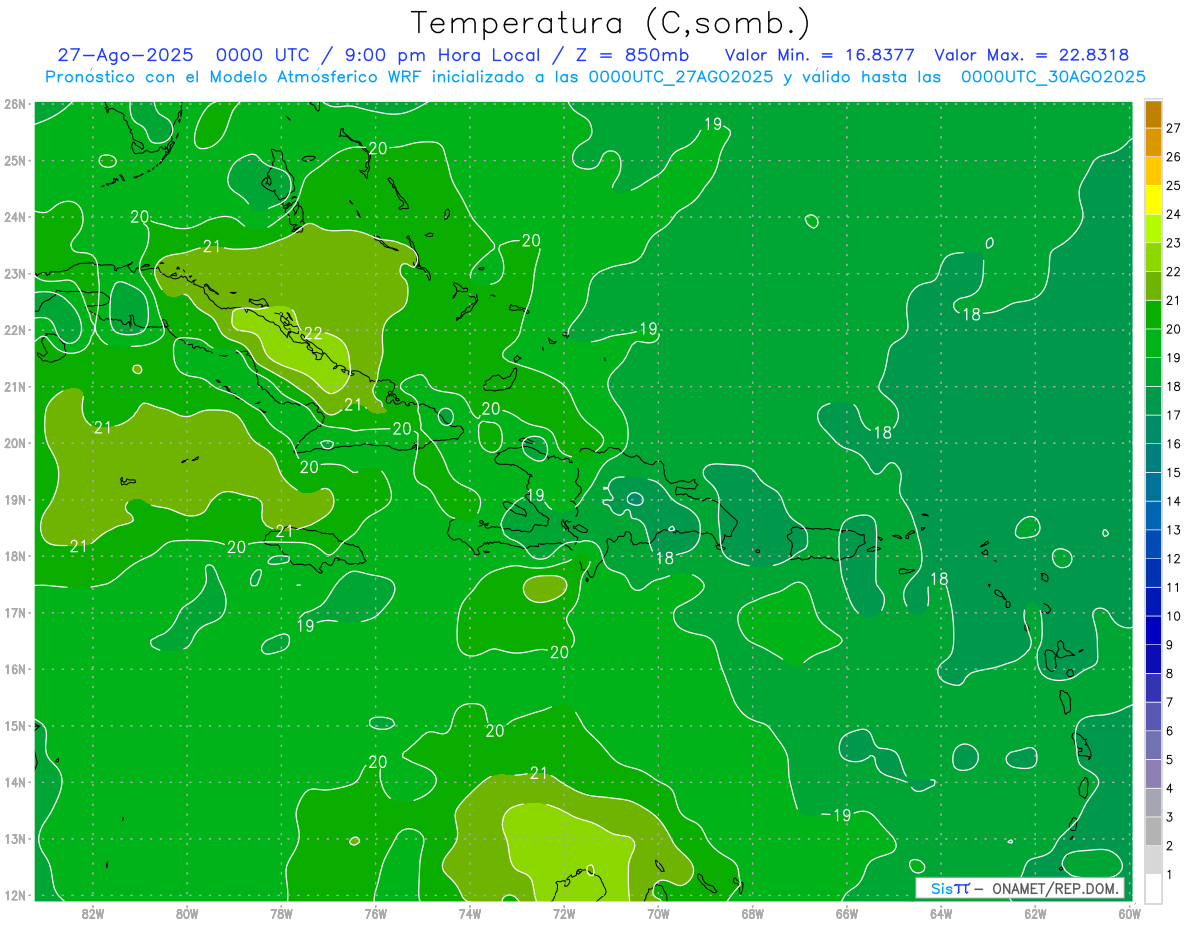
Task: Click the 'Sisπ' logo text in credit box
Action: click(x=950, y=888)
